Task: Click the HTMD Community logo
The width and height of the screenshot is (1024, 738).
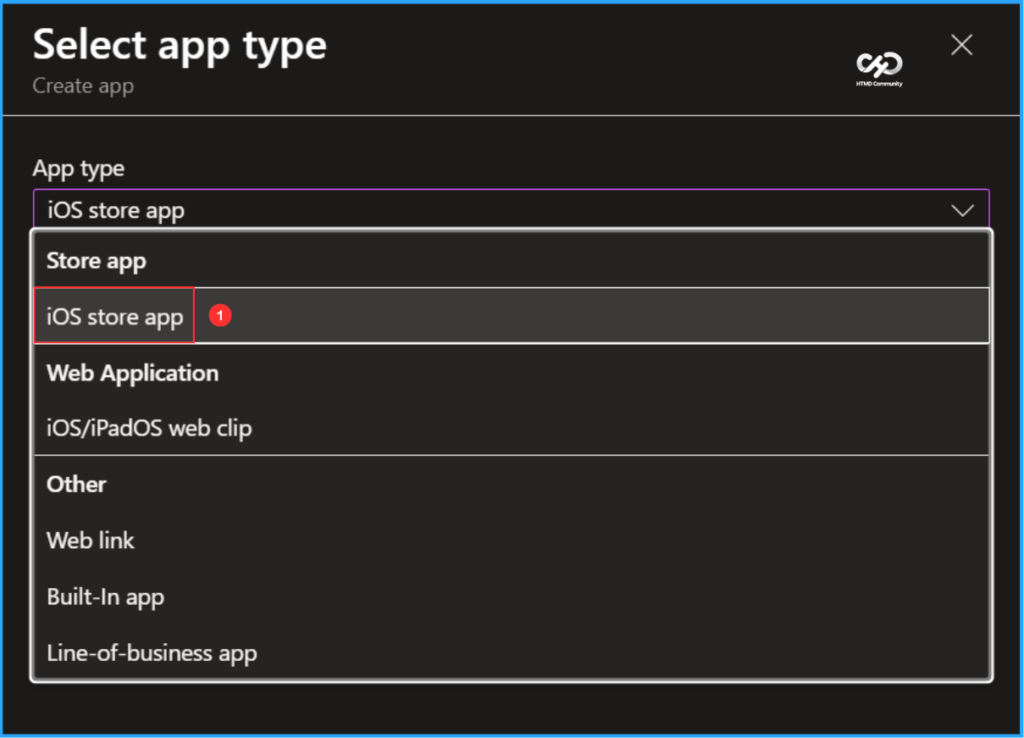Action: point(878,67)
